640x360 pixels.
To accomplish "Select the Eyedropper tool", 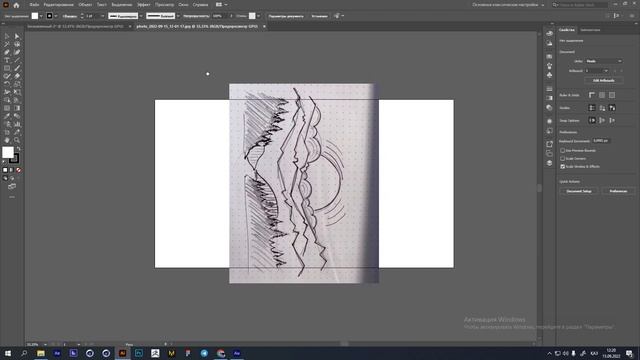I will click(x=7, y=116).
